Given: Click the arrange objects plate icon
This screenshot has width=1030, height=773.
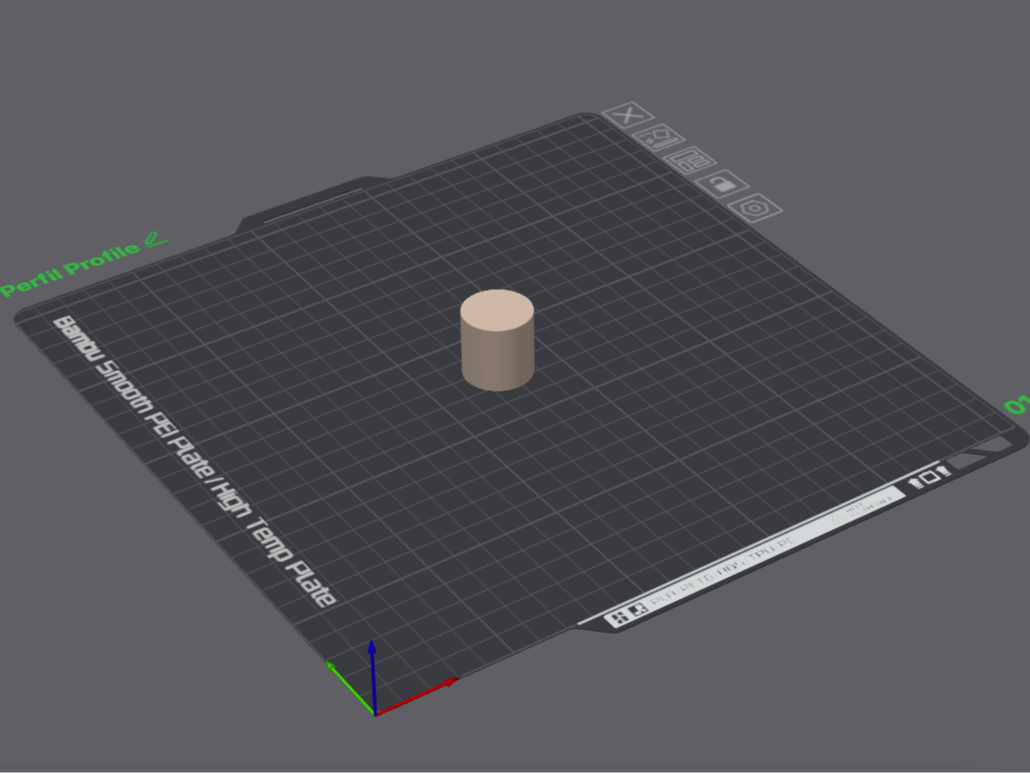Looking at the screenshot, I should (690, 160).
